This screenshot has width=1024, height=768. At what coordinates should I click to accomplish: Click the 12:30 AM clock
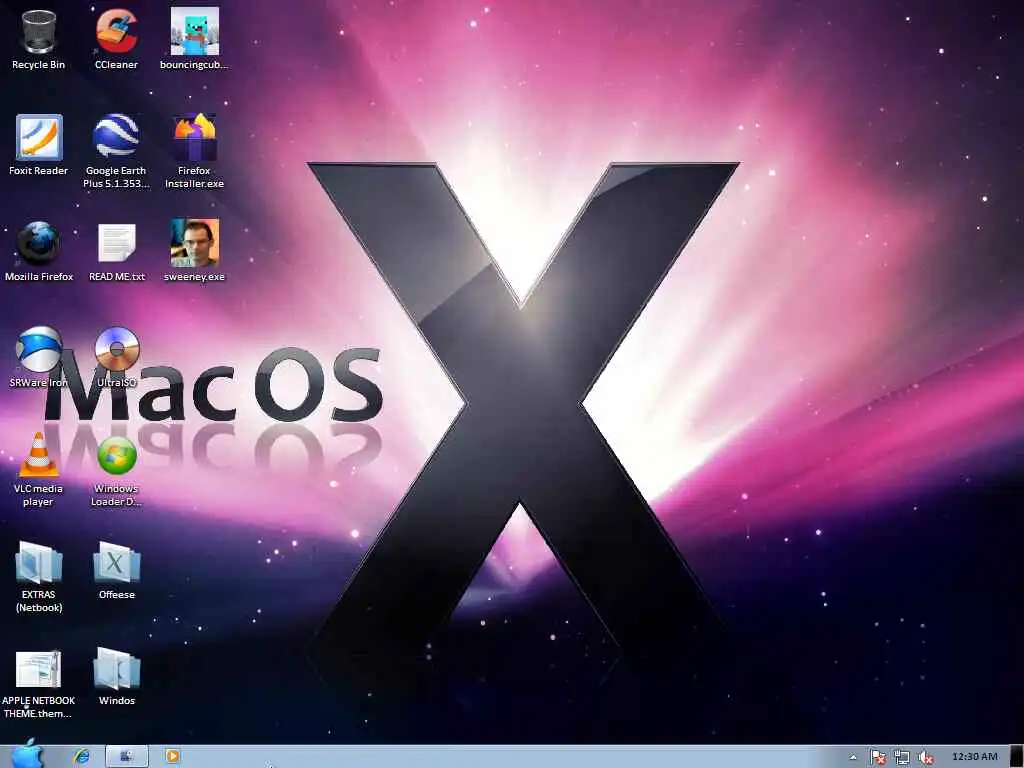[974, 756]
